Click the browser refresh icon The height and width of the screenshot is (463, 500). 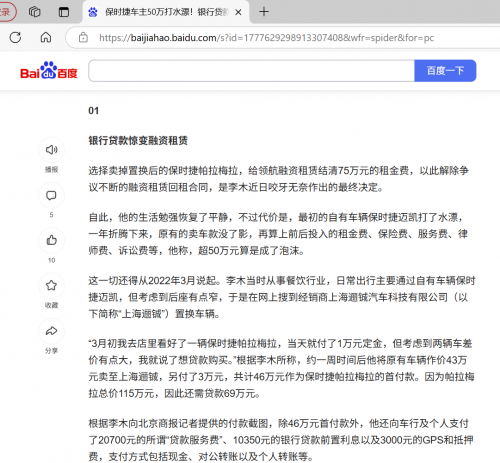(x=15, y=37)
